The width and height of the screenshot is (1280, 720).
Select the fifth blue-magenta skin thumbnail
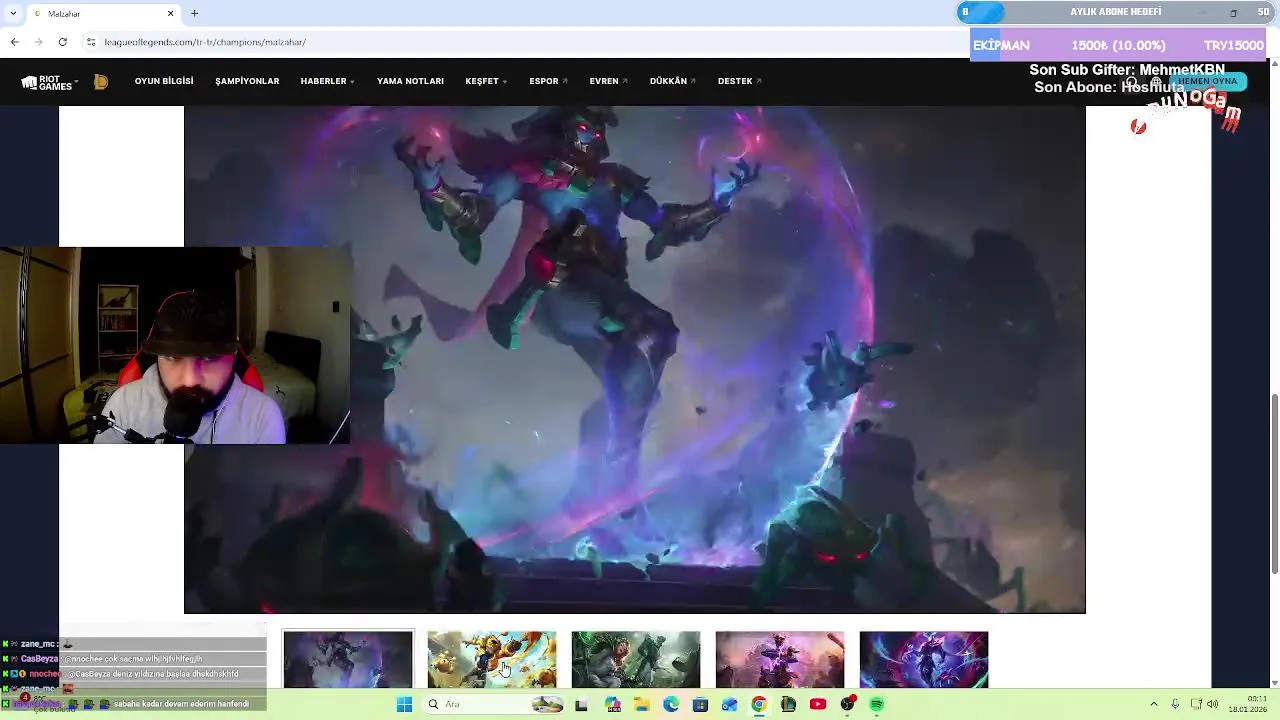(x=924, y=659)
